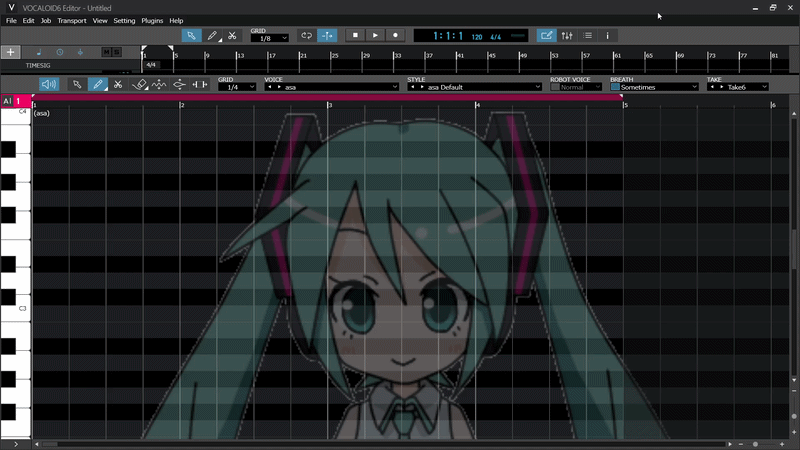Screen dimensions: 800x450
Task: Toggle the Musical Editor panel icon
Action: [x=546, y=35]
